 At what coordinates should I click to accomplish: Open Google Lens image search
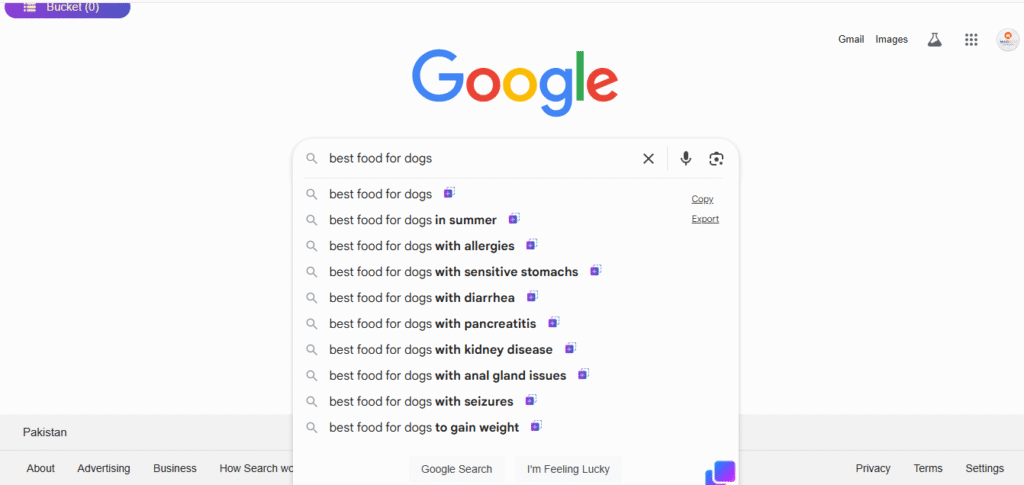(x=716, y=158)
